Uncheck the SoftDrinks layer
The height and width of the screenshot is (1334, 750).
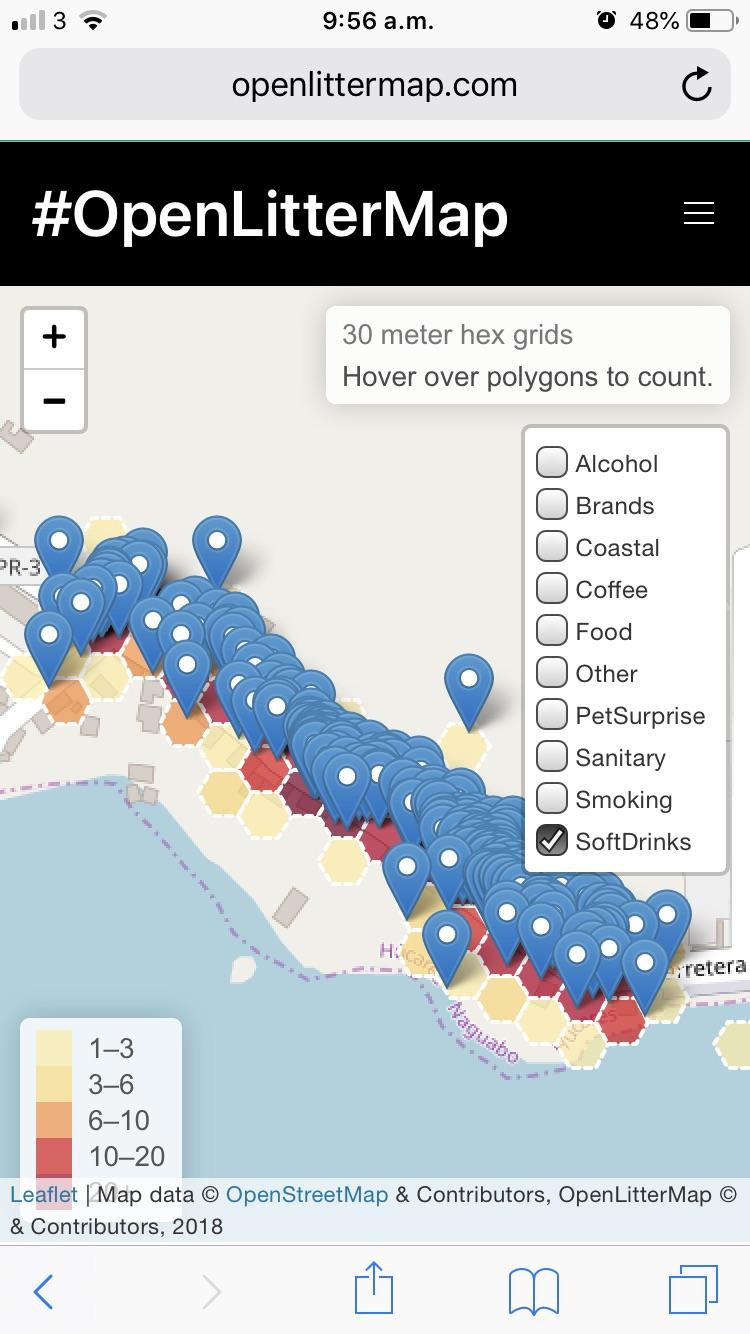[552, 841]
